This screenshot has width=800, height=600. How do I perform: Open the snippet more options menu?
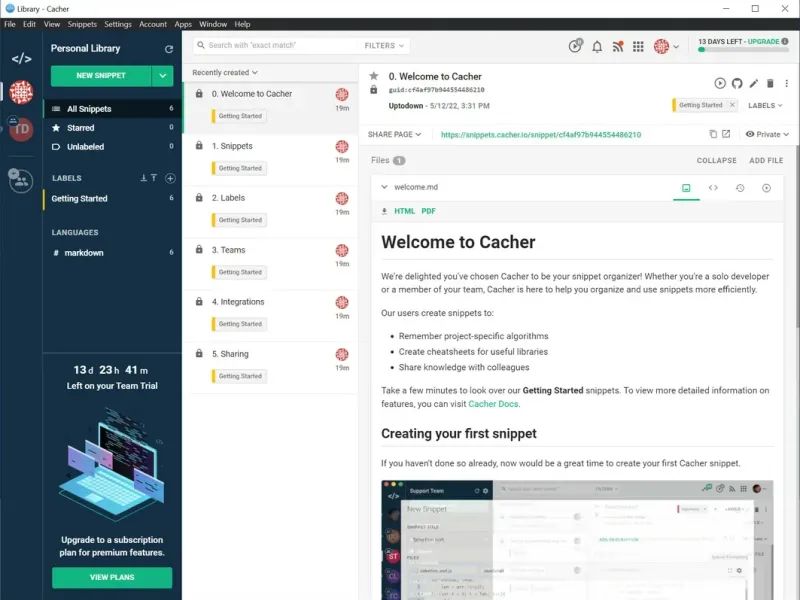coord(787,83)
